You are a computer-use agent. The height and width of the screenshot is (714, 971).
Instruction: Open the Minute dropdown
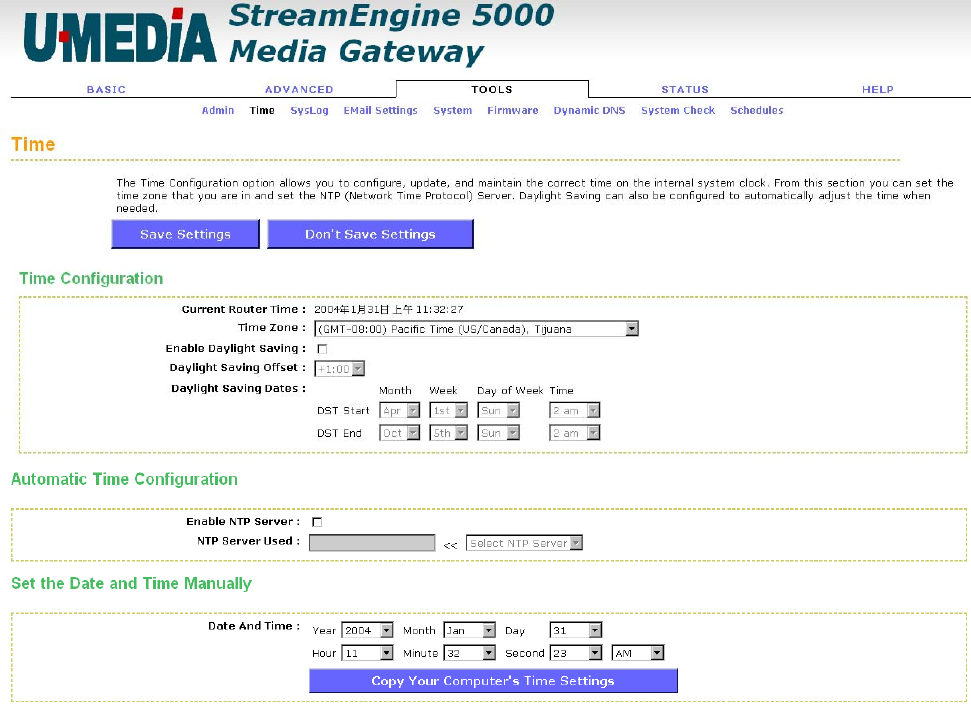tap(469, 653)
